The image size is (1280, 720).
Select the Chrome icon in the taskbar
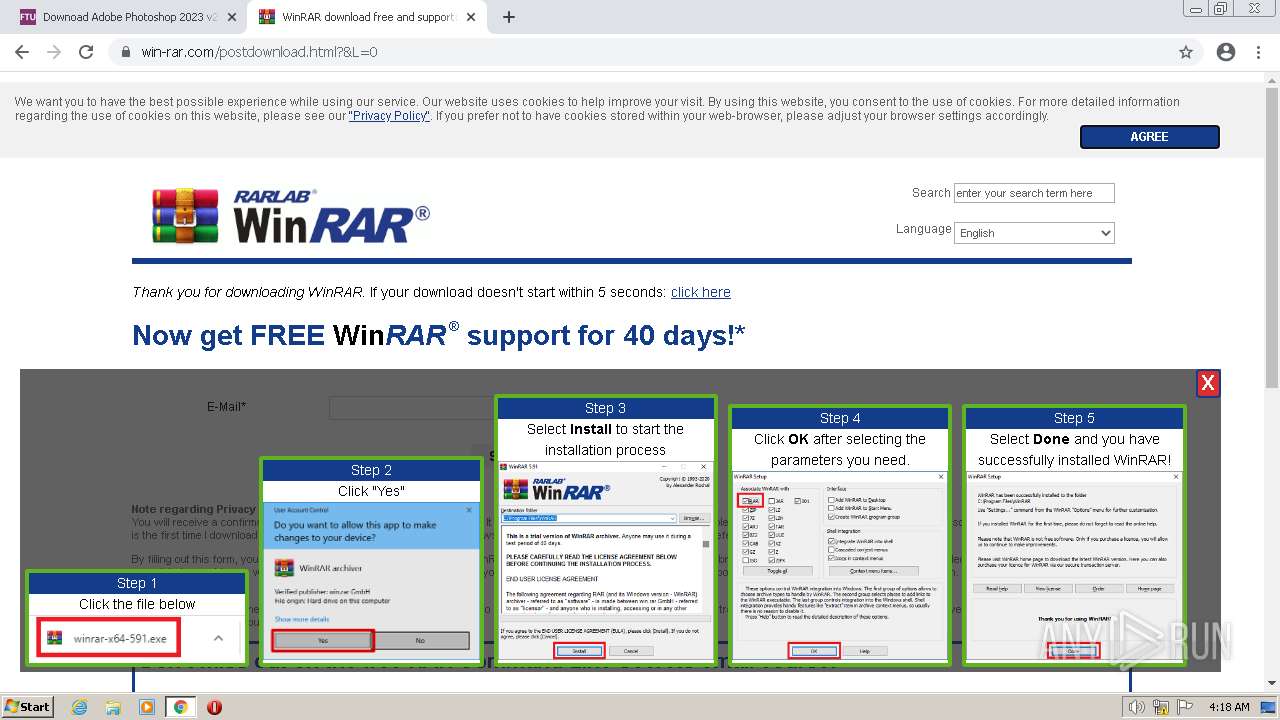[180, 707]
